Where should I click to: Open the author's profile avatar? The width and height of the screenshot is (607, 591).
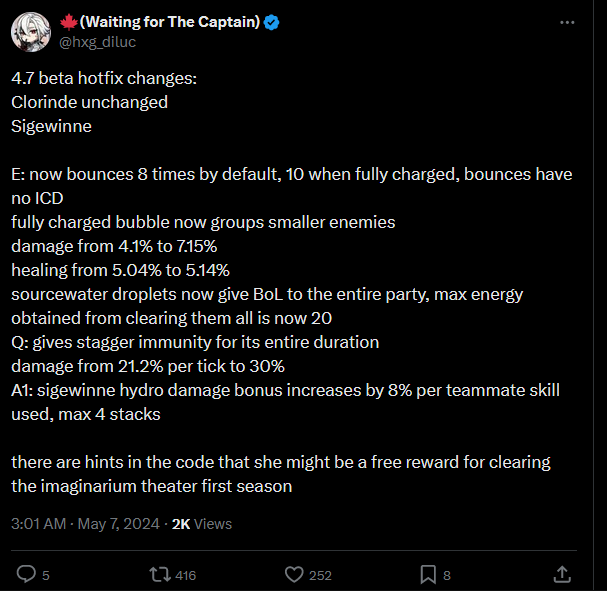[30, 31]
